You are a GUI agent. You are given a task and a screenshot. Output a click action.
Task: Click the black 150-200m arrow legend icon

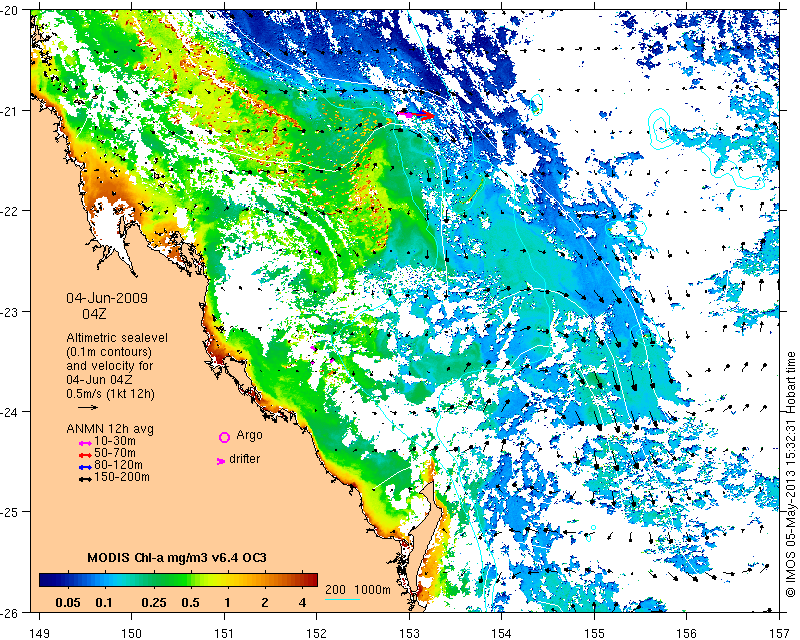(x=85, y=479)
